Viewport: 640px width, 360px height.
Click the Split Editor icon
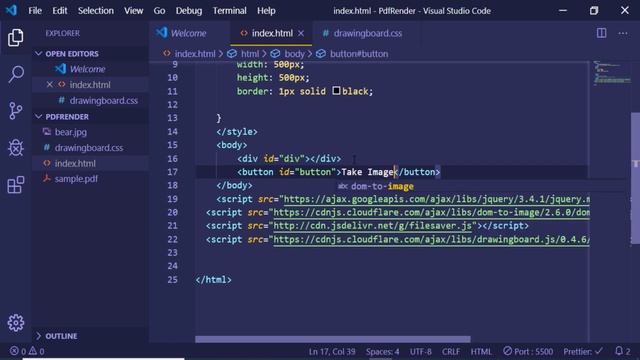(x=601, y=33)
